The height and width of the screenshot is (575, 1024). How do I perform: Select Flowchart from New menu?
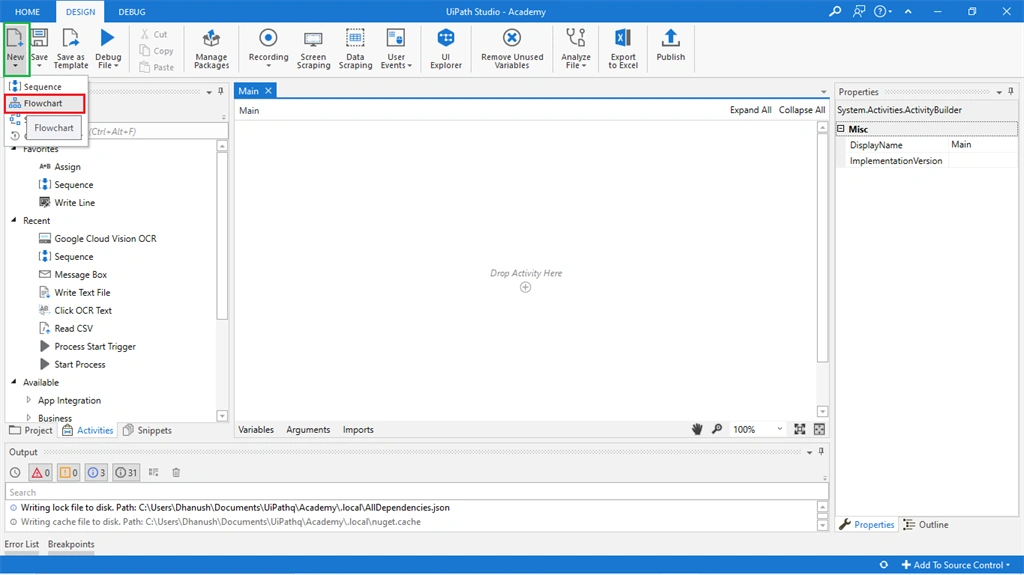click(x=44, y=103)
